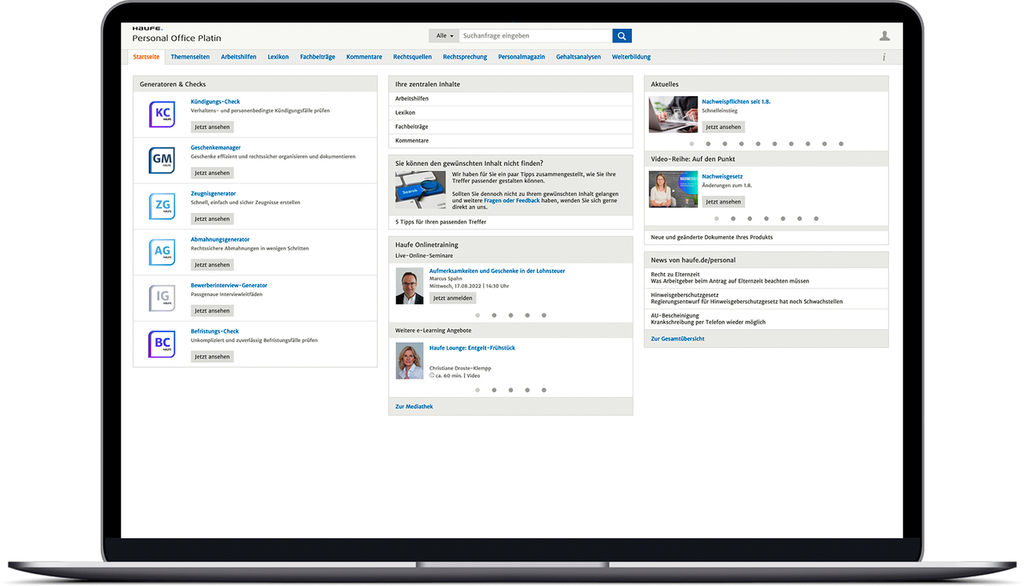Viewport: 1024px width, 586px height.
Task: Open the Personalmagazin tab
Action: click(x=521, y=57)
